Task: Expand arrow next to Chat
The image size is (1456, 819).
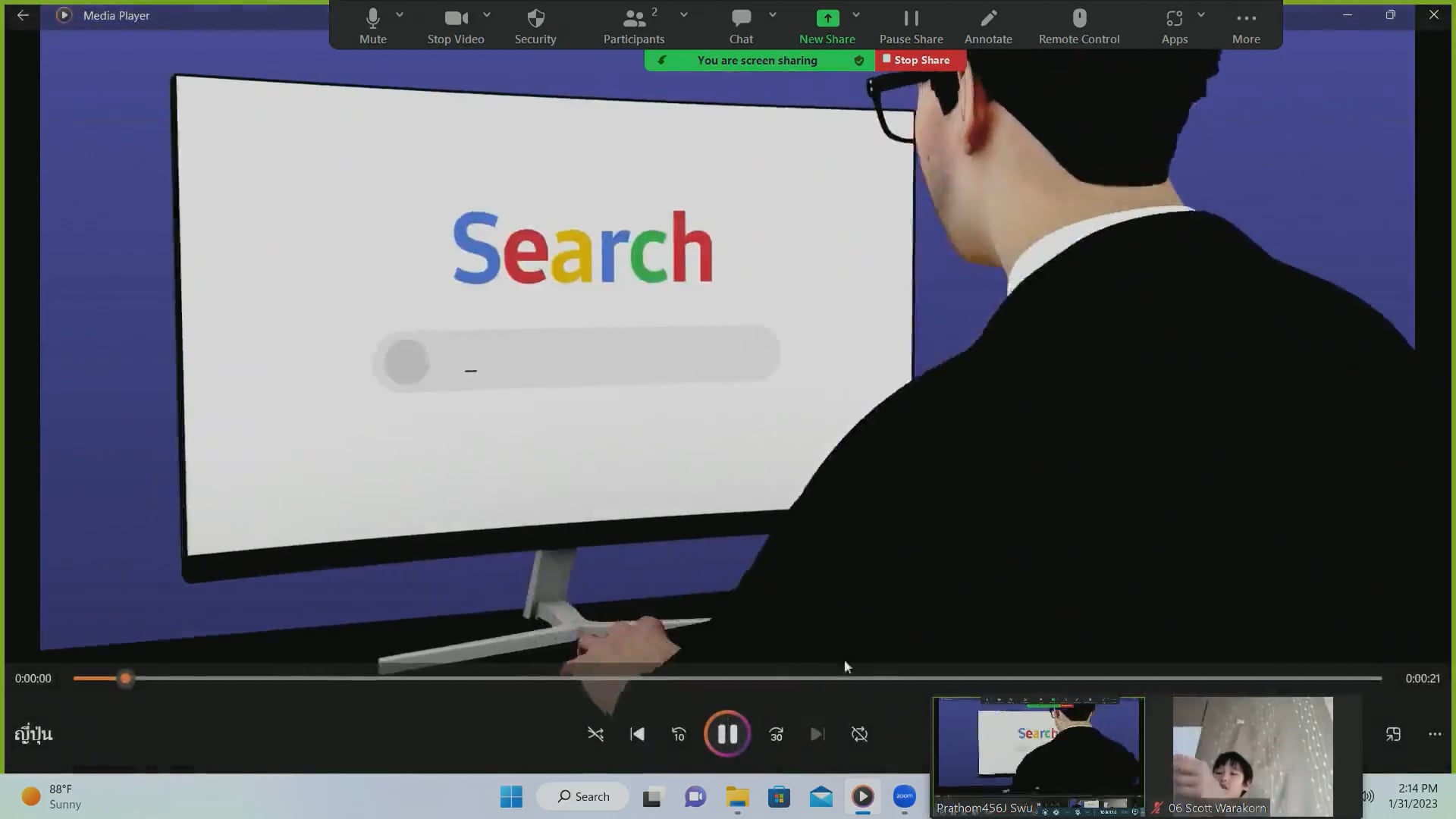Action: [x=773, y=15]
